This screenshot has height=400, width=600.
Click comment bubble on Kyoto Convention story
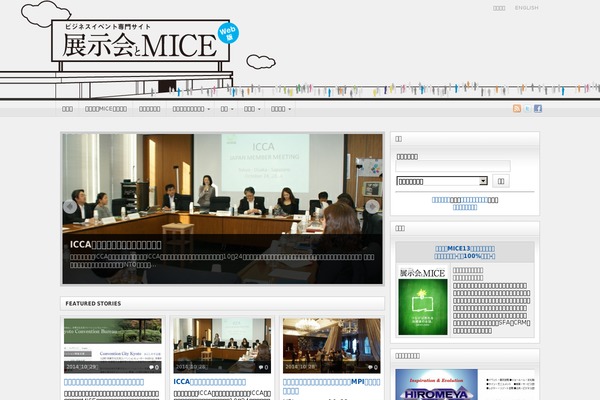pos(154,367)
